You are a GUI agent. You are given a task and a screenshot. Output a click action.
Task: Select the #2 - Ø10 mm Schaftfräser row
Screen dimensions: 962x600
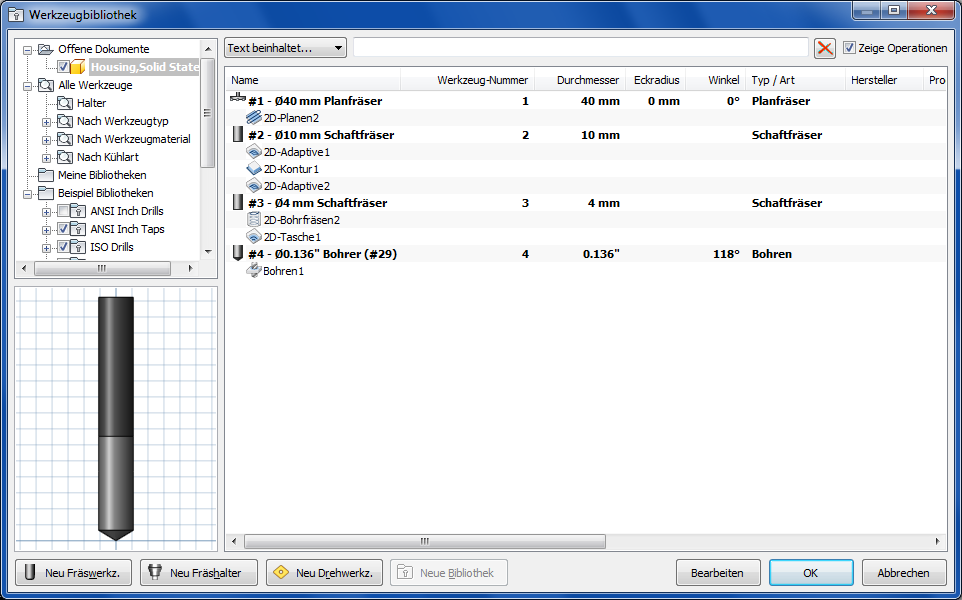pyautogui.click(x=586, y=135)
